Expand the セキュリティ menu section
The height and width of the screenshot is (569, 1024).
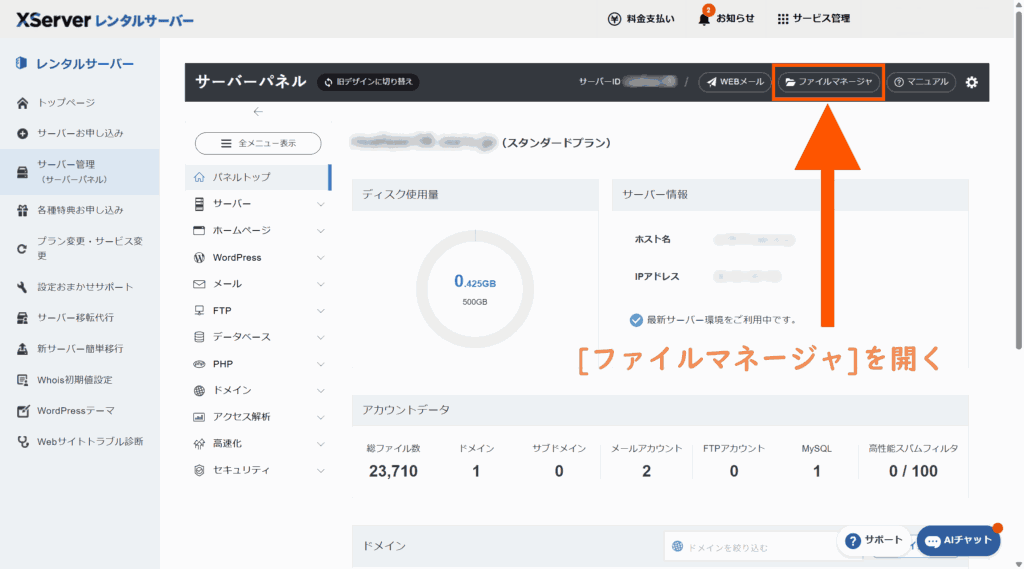click(x=320, y=470)
